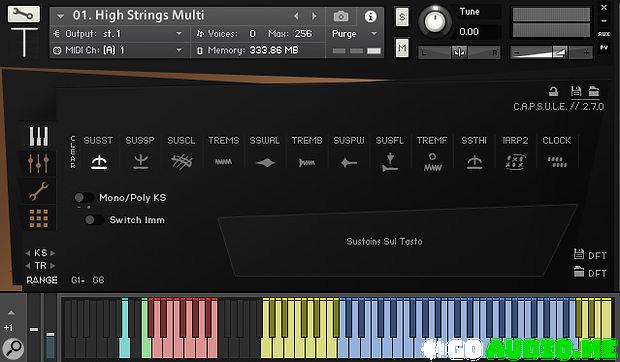Click the Max voices 256 value
This screenshot has width=620, height=362.
click(x=303, y=34)
